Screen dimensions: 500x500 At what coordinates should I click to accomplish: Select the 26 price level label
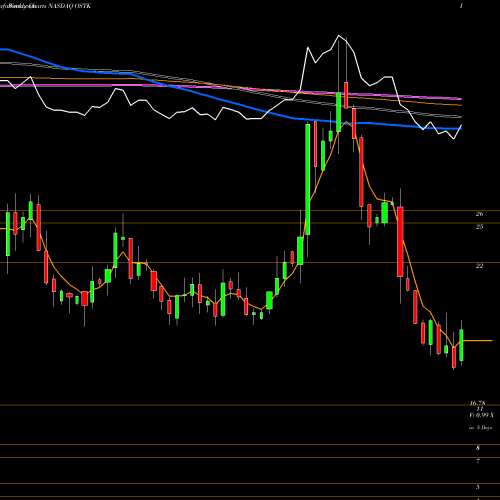pos(479,214)
